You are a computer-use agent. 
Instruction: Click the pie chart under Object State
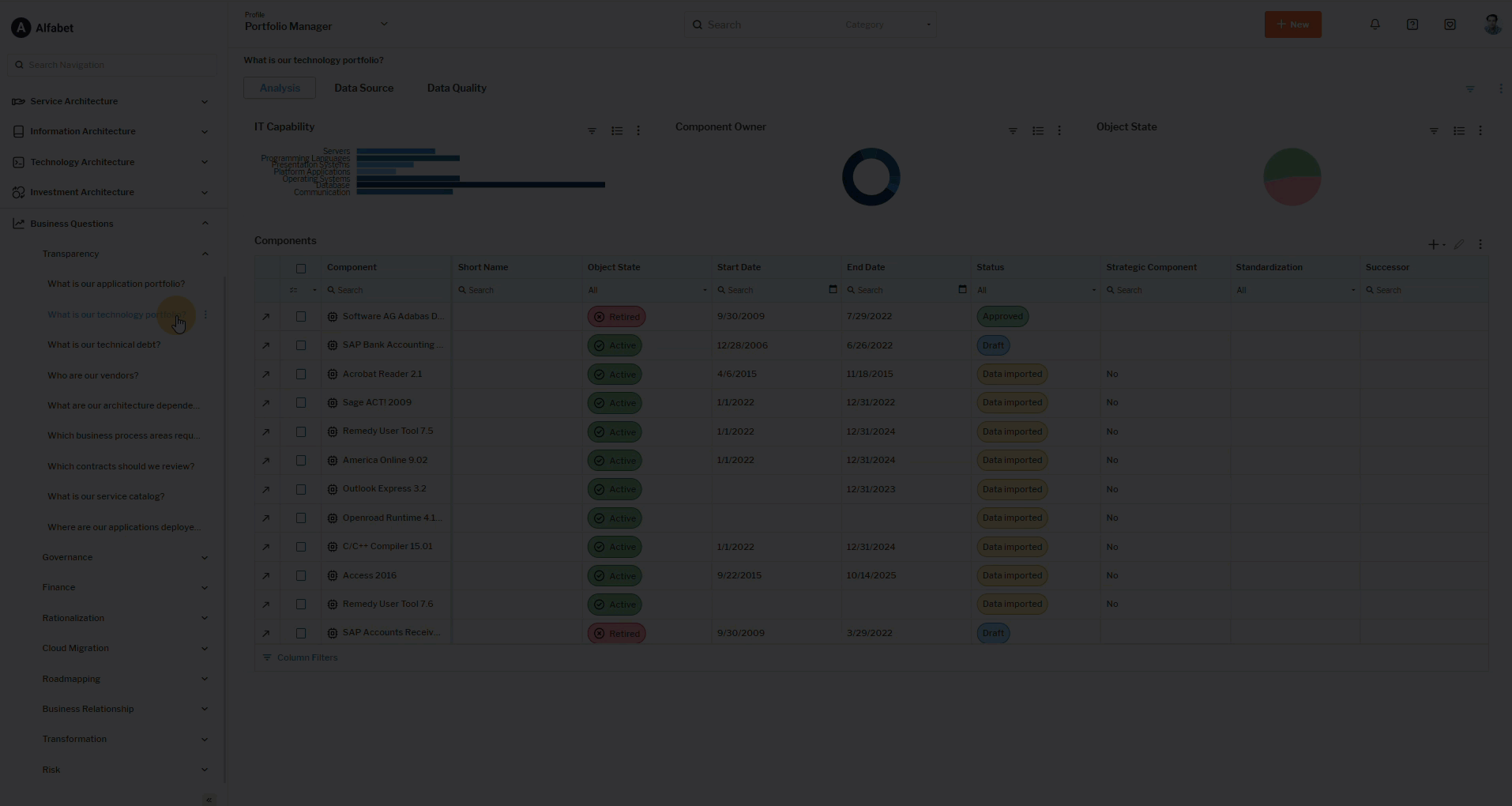(x=1292, y=177)
